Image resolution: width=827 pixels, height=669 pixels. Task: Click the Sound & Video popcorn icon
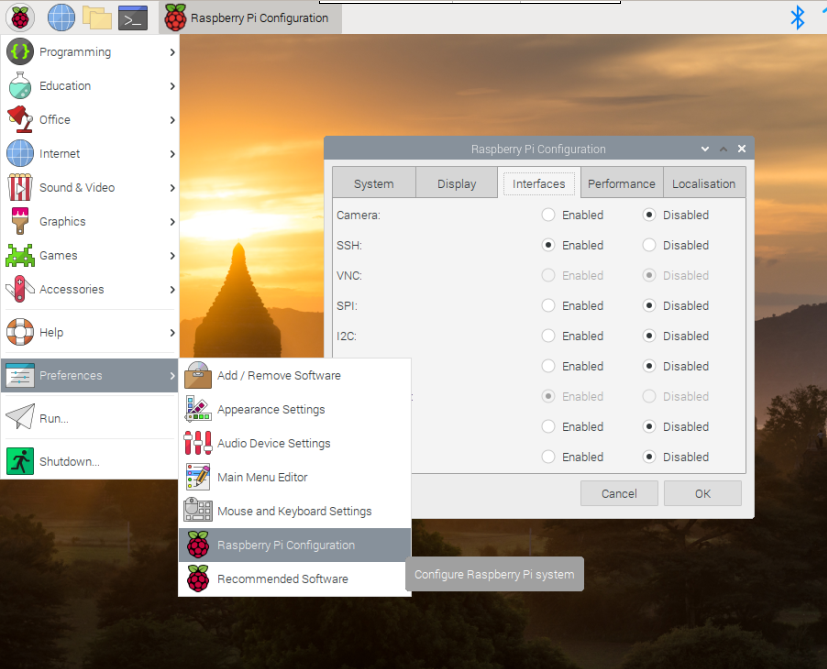tap(20, 187)
